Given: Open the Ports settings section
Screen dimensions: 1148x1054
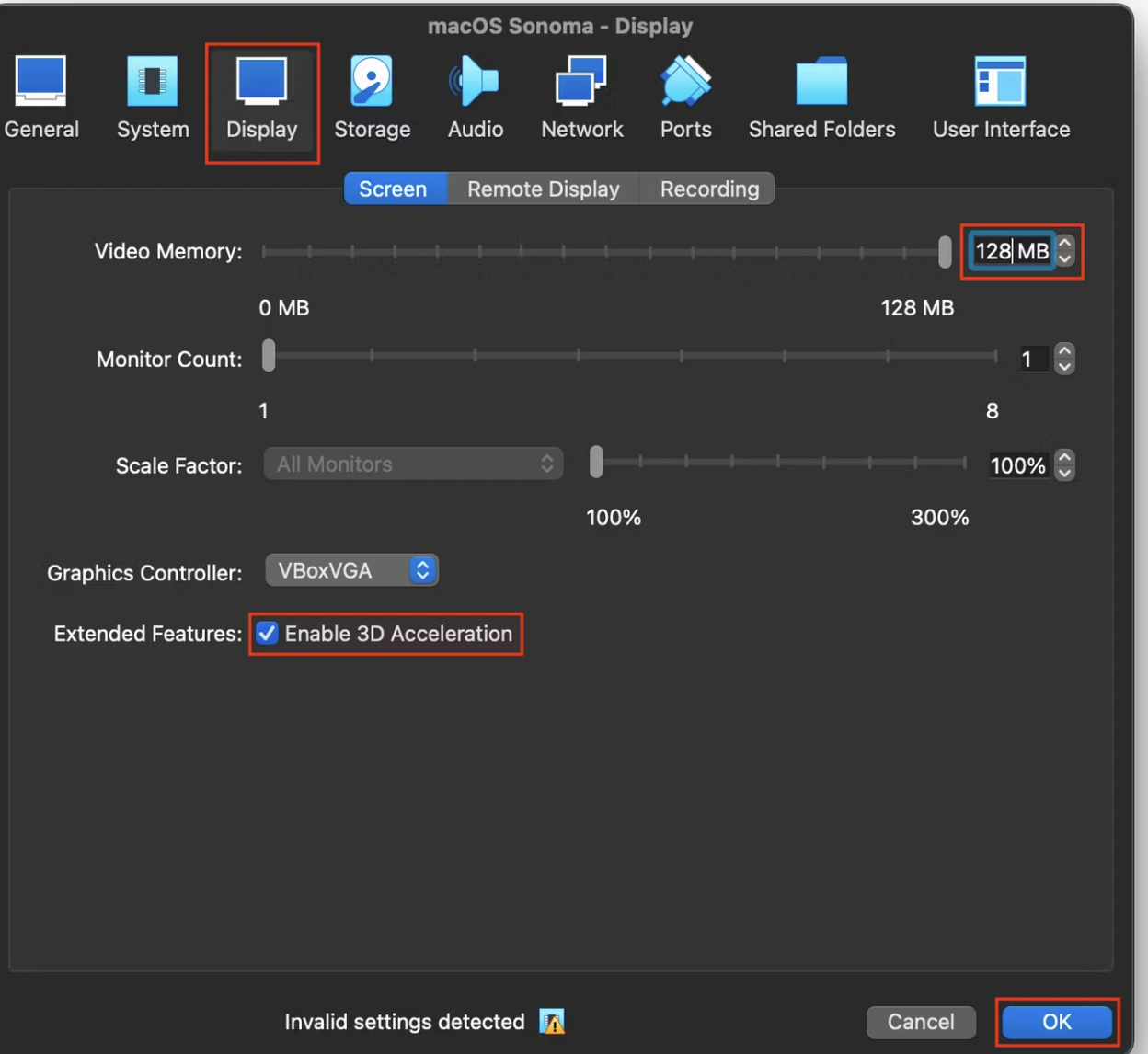Looking at the screenshot, I should pyautogui.click(x=686, y=97).
